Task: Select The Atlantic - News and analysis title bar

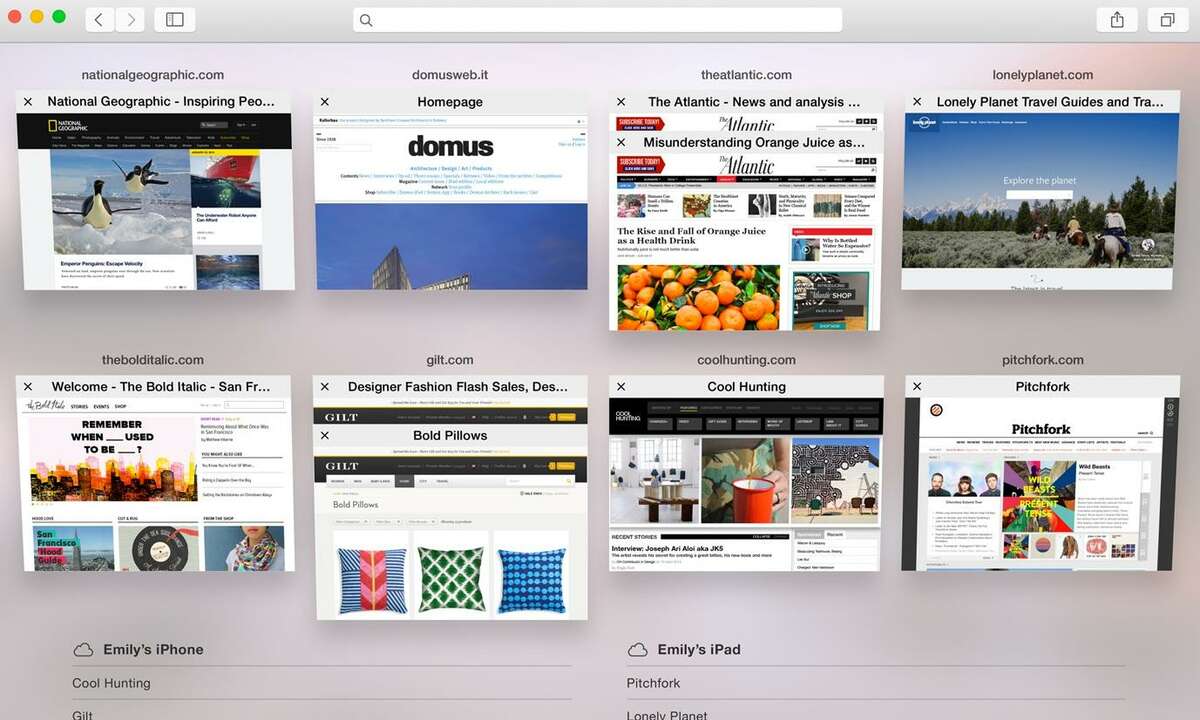Action: point(746,102)
